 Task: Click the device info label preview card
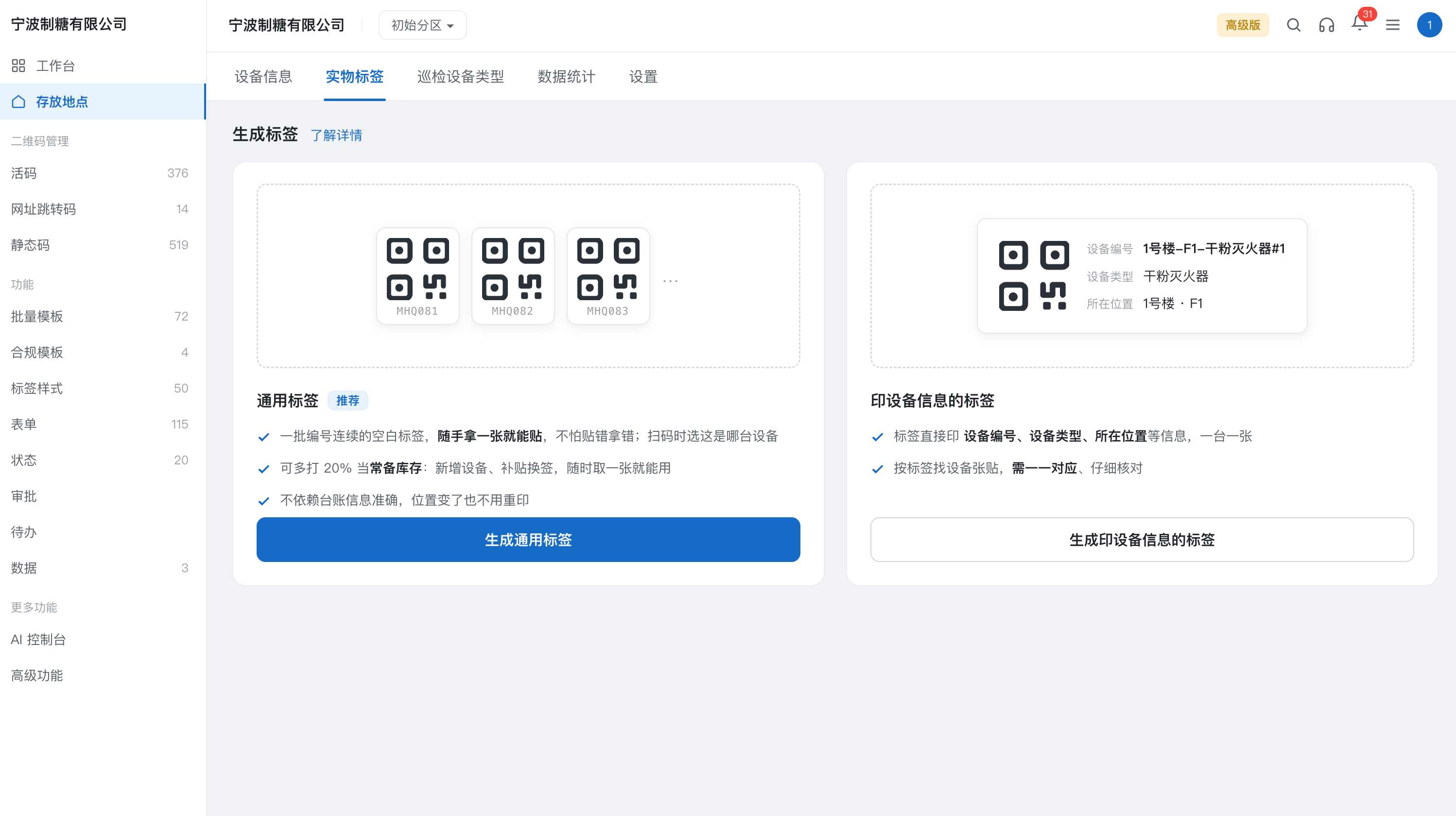click(x=1142, y=276)
